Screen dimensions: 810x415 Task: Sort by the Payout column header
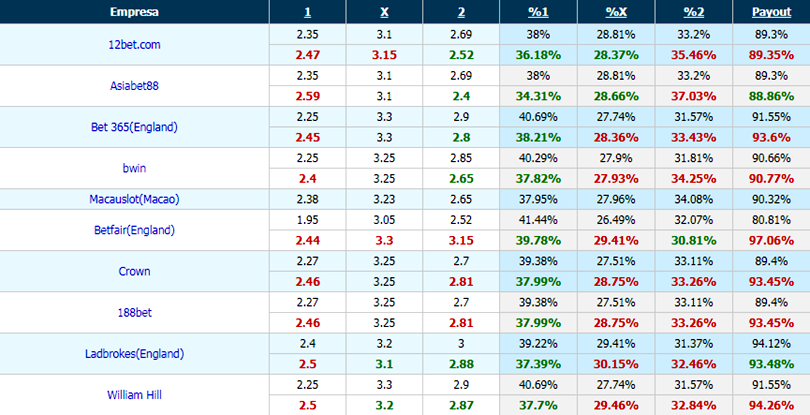[771, 12]
